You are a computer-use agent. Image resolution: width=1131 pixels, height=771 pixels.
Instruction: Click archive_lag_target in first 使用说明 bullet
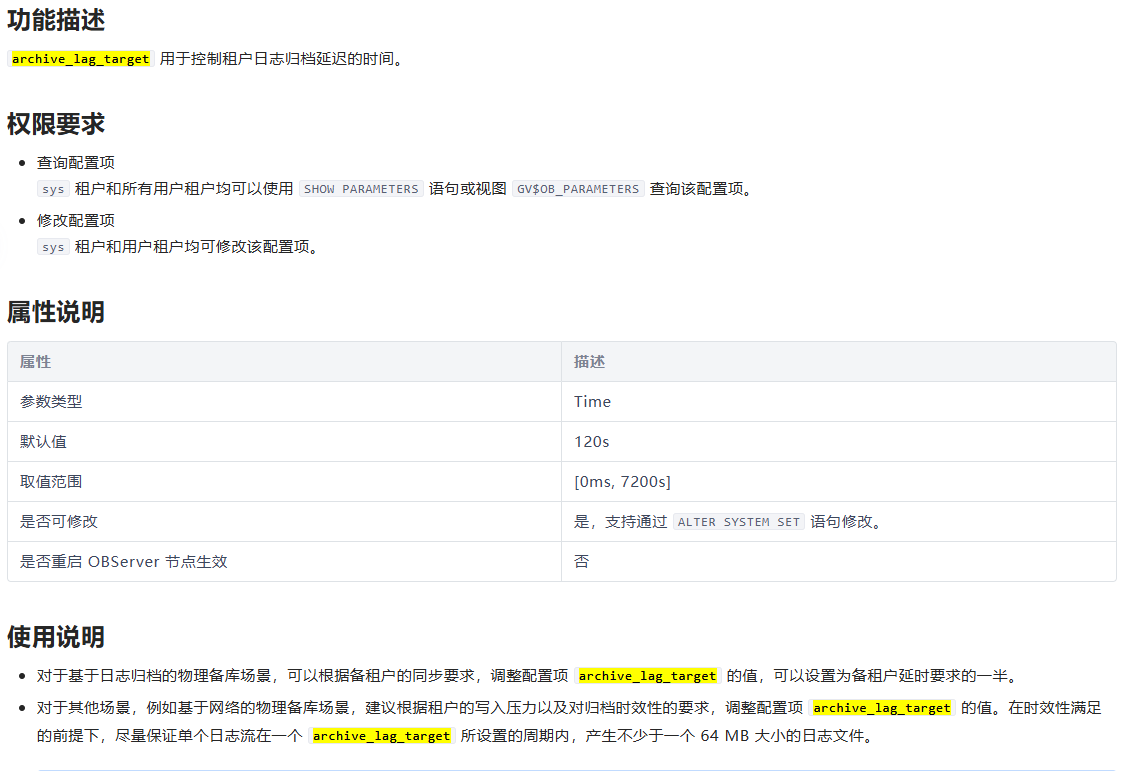click(x=647, y=677)
